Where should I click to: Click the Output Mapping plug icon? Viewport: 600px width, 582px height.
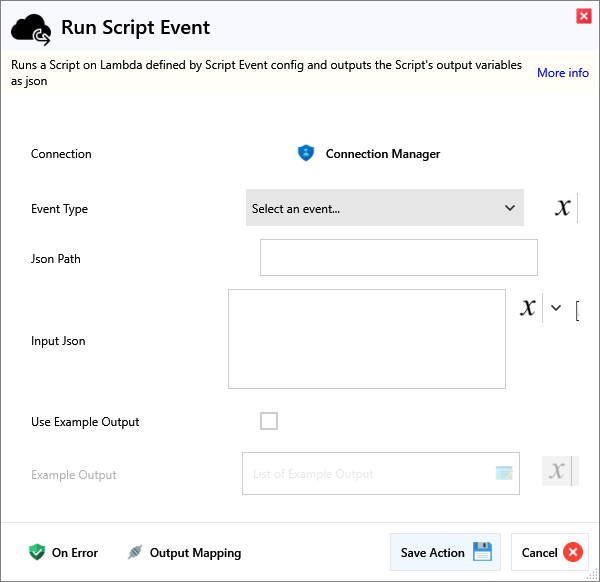coord(135,552)
